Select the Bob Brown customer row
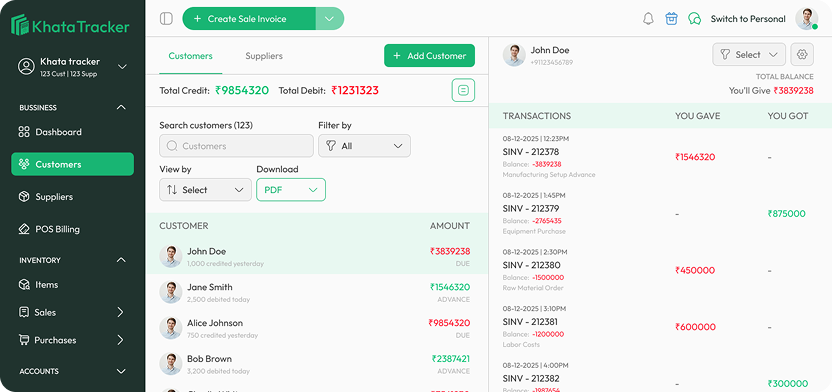This screenshot has width=832, height=392. pyautogui.click(x=317, y=364)
